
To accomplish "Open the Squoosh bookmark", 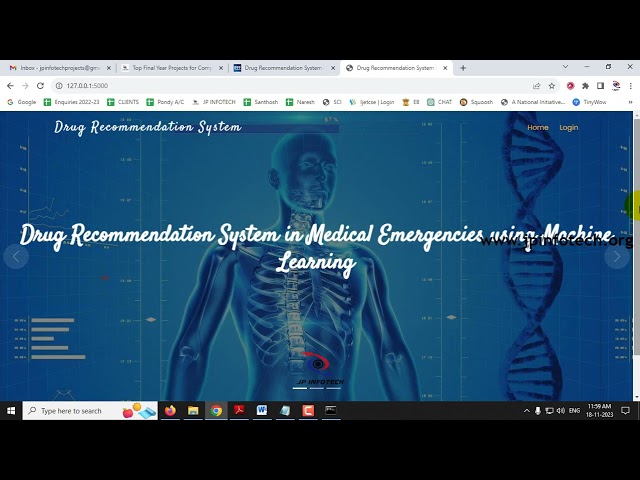I will [x=476, y=102].
